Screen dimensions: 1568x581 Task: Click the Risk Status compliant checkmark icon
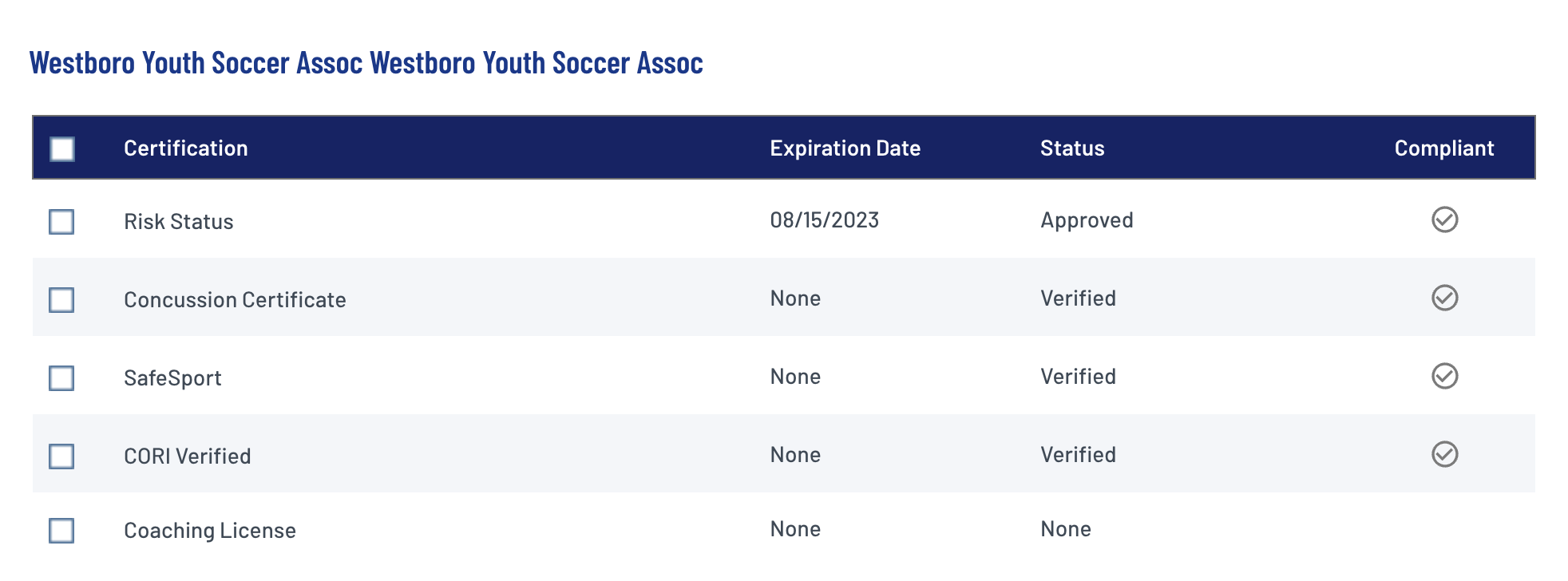[x=1444, y=219]
